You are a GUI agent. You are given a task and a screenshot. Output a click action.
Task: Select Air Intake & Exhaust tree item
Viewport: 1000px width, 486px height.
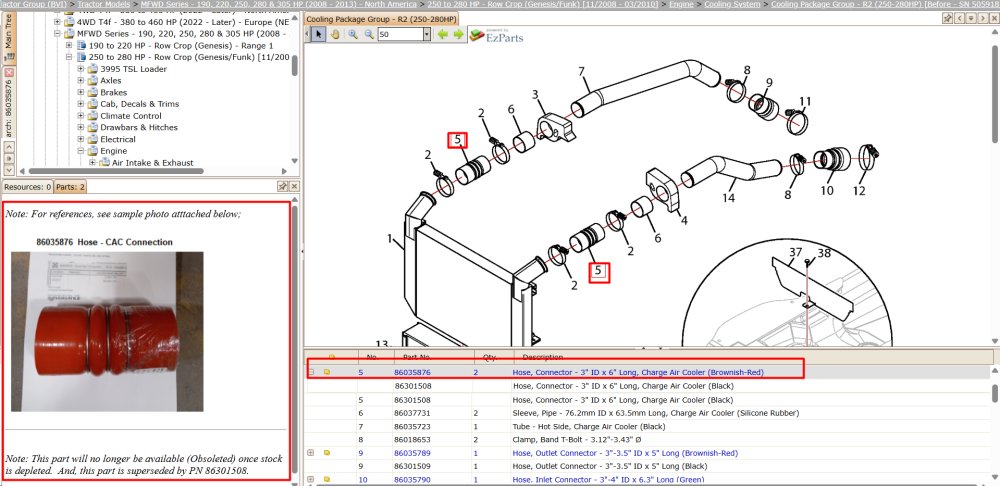[152, 163]
